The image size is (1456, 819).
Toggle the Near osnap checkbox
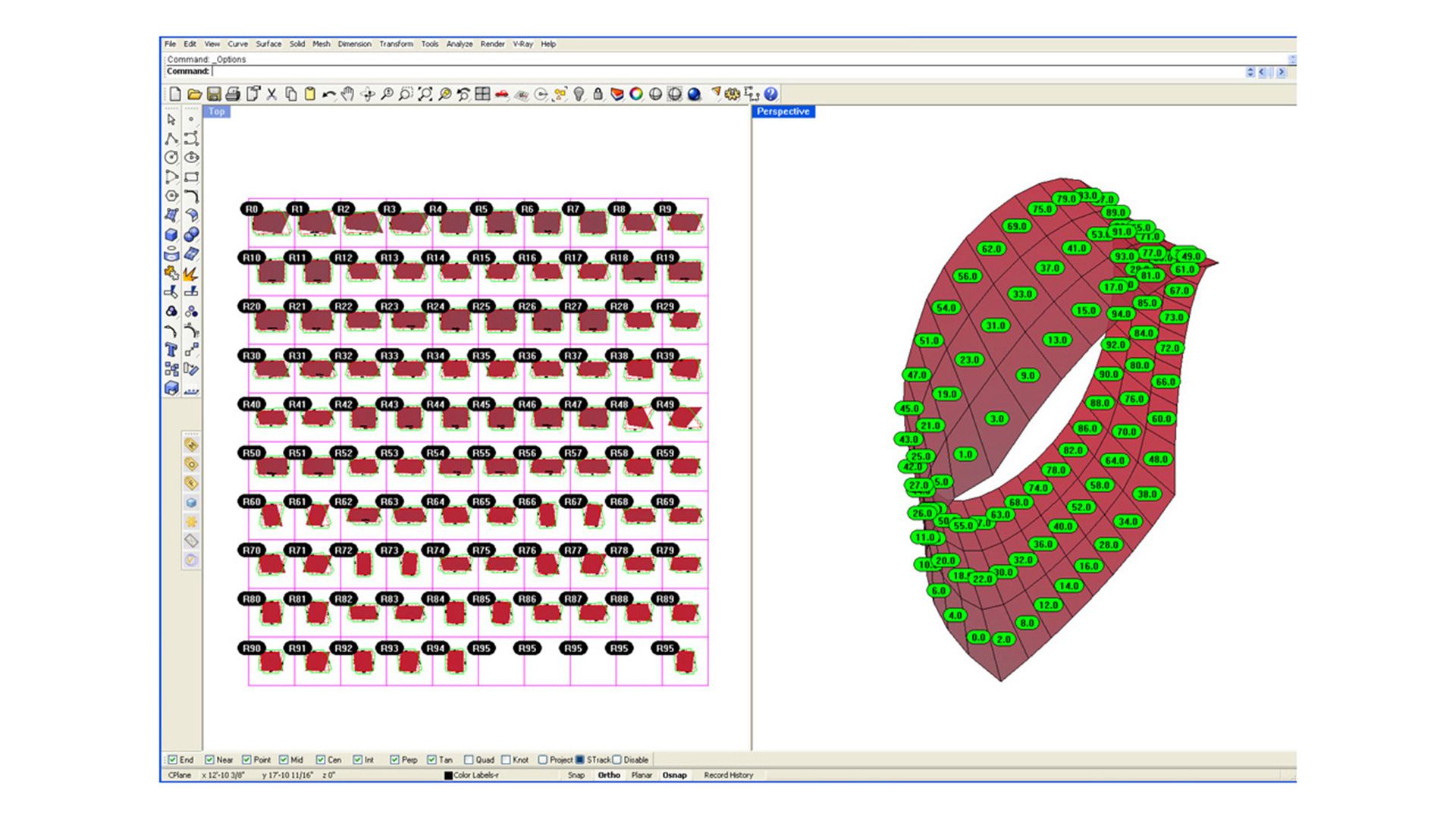coord(209,760)
